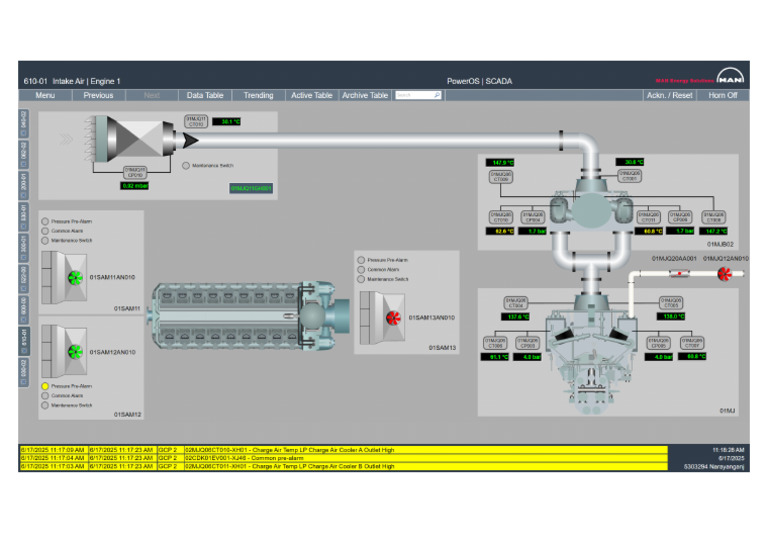Open the Archive Table

pos(365,95)
